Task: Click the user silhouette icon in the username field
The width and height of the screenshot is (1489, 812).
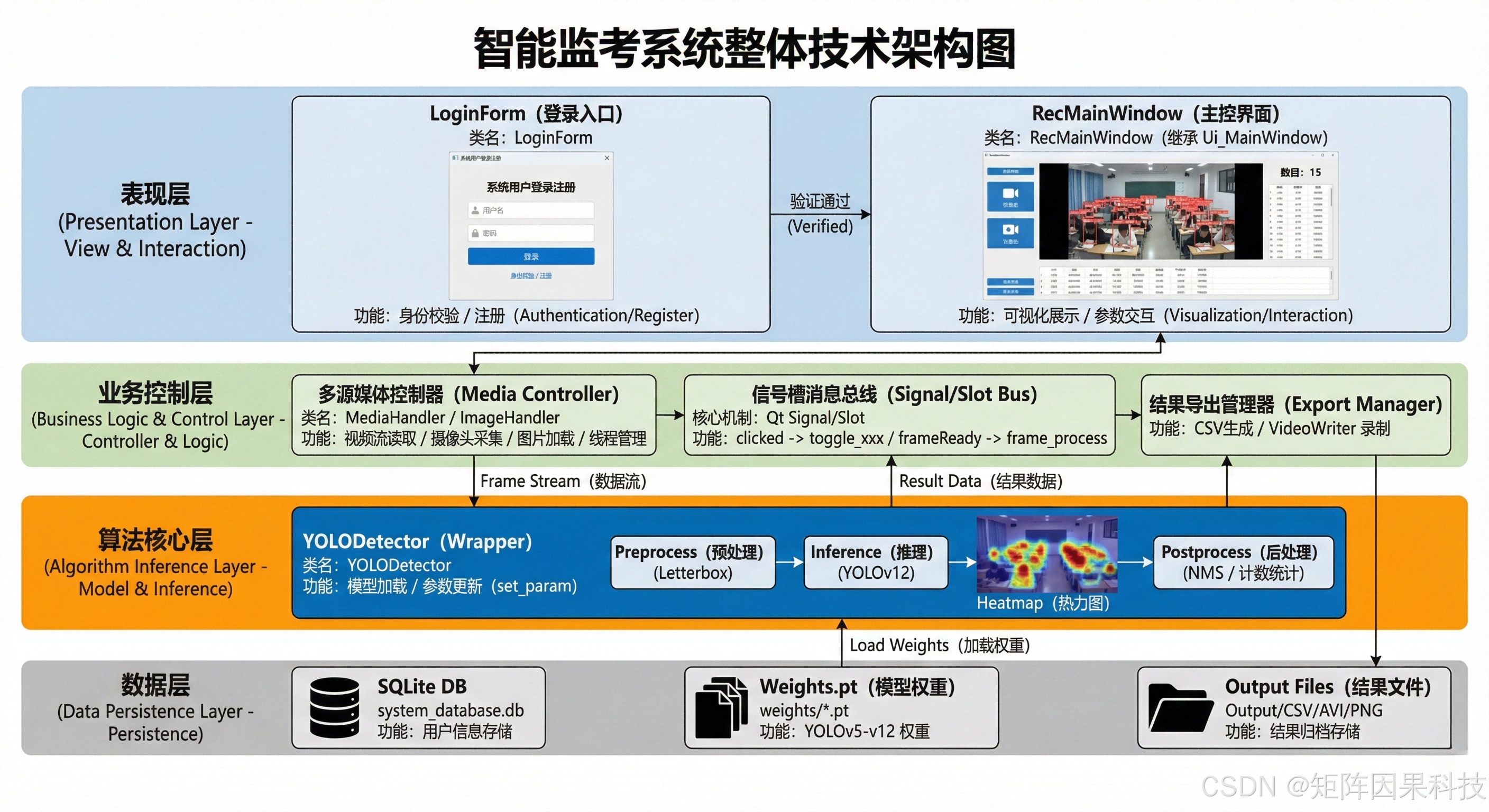Action: pos(475,210)
